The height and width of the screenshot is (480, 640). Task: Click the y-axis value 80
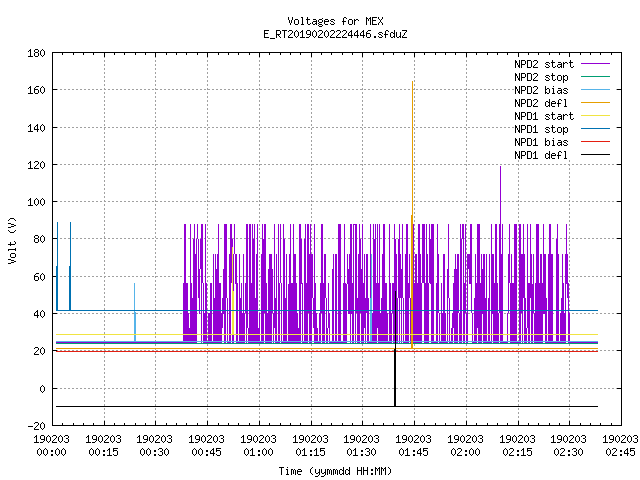point(39,239)
